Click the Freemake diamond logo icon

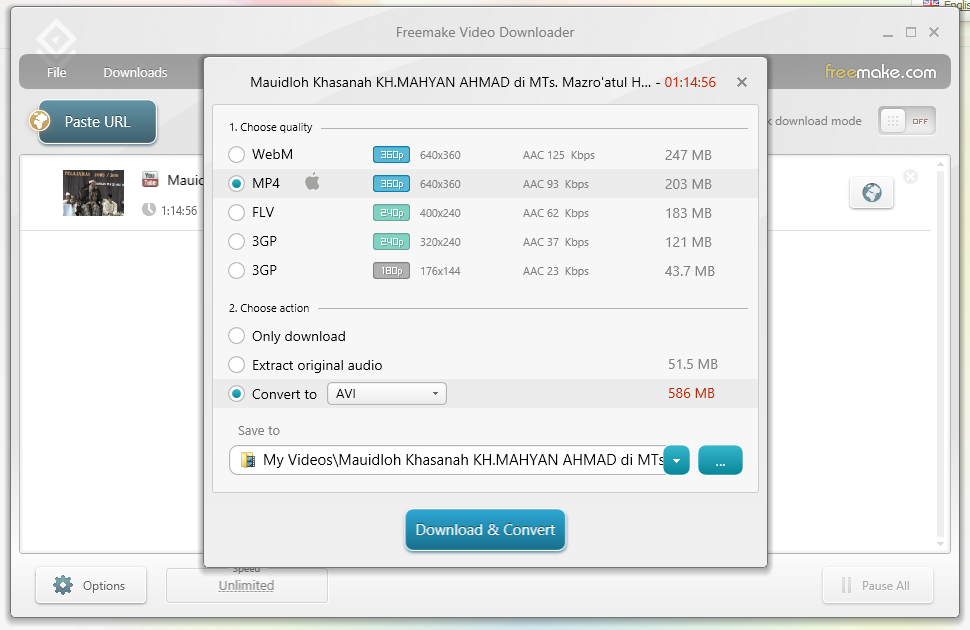(x=56, y=41)
